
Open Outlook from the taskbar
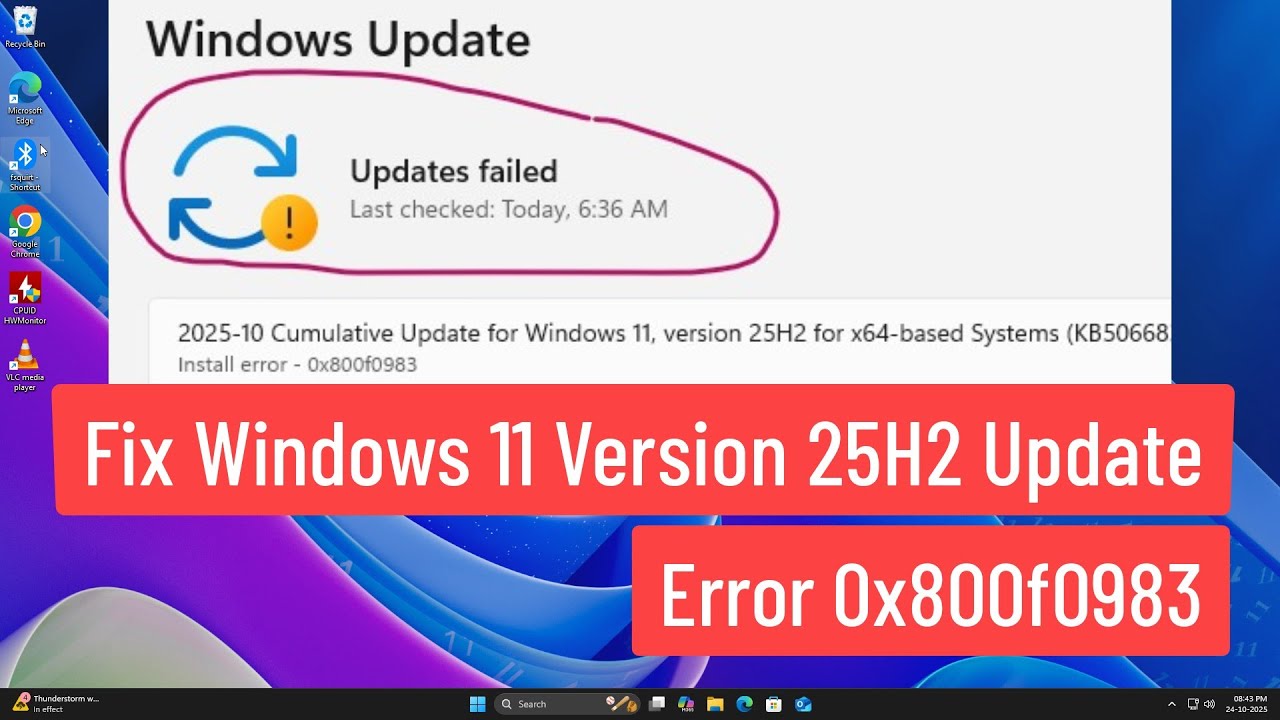click(802, 704)
